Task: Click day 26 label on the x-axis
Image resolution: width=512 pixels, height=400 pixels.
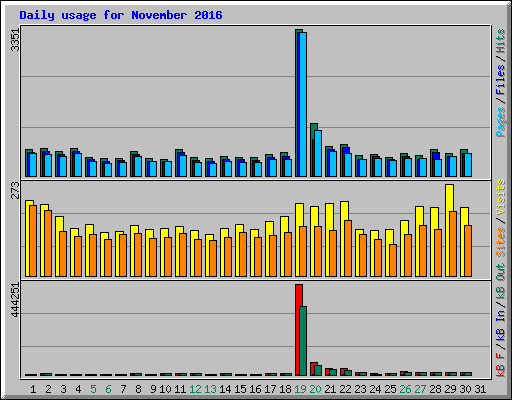Action: [405, 389]
